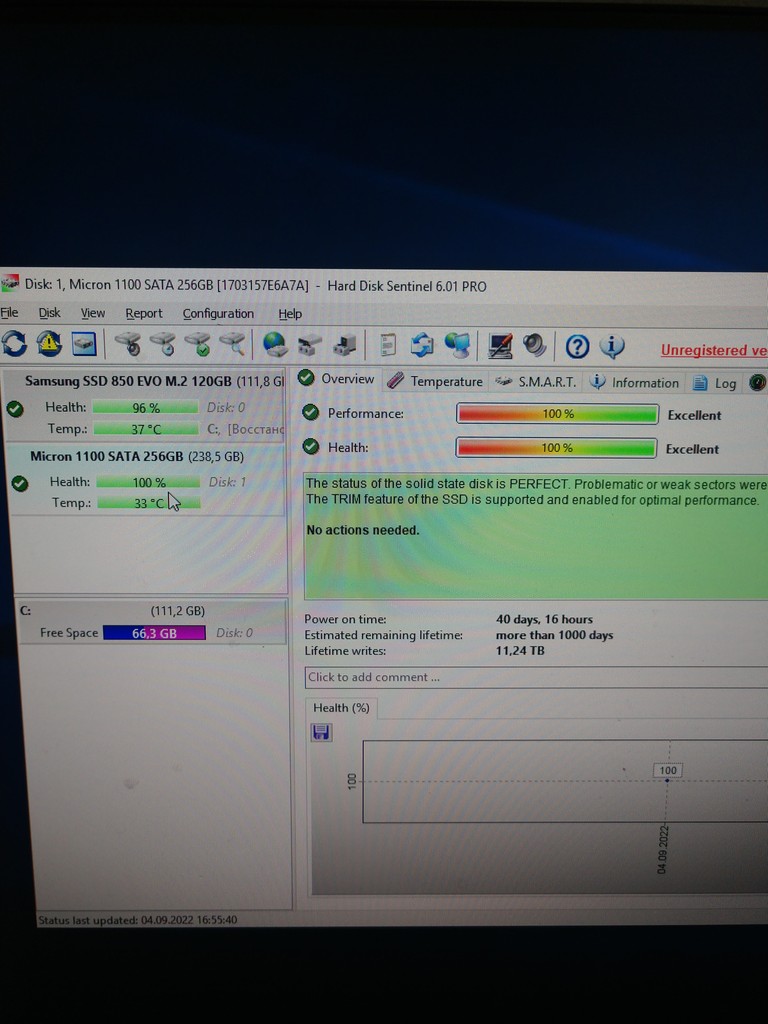Open help via the question mark icon

[577, 346]
